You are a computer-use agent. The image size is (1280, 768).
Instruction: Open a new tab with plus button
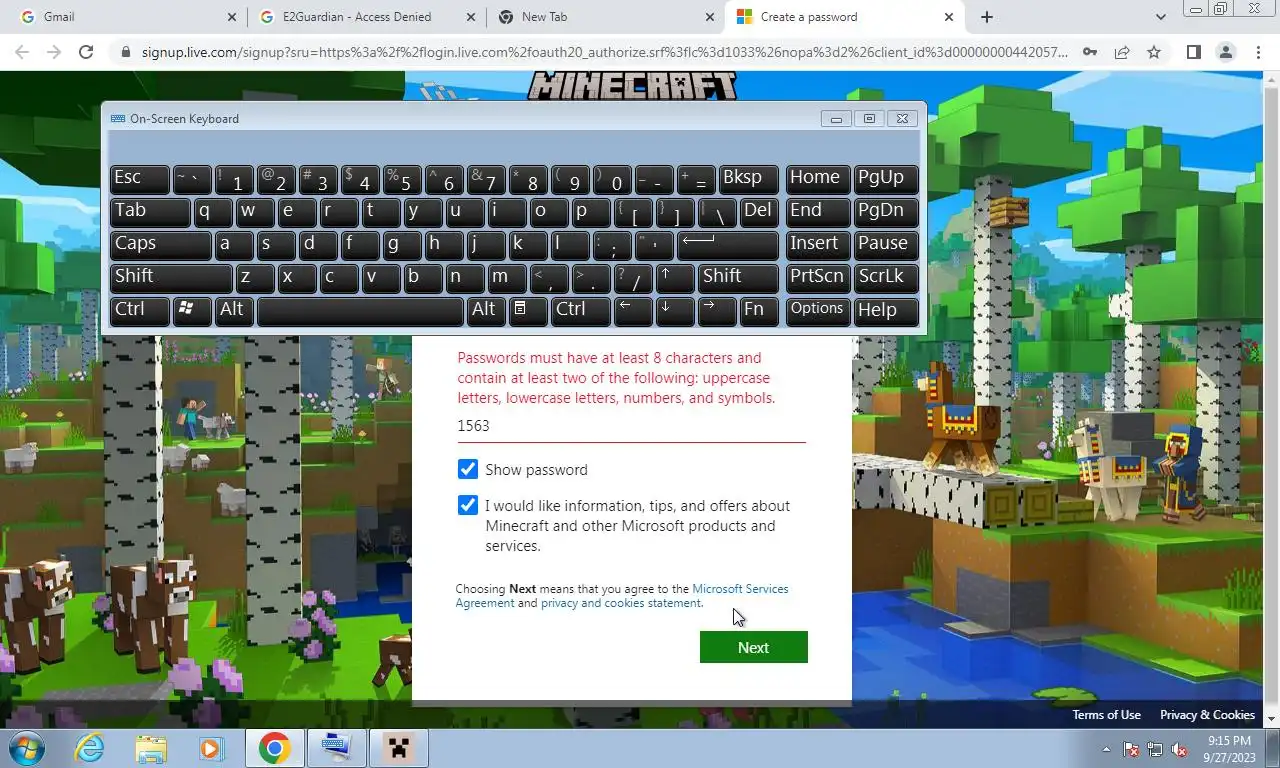(x=987, y=17)
